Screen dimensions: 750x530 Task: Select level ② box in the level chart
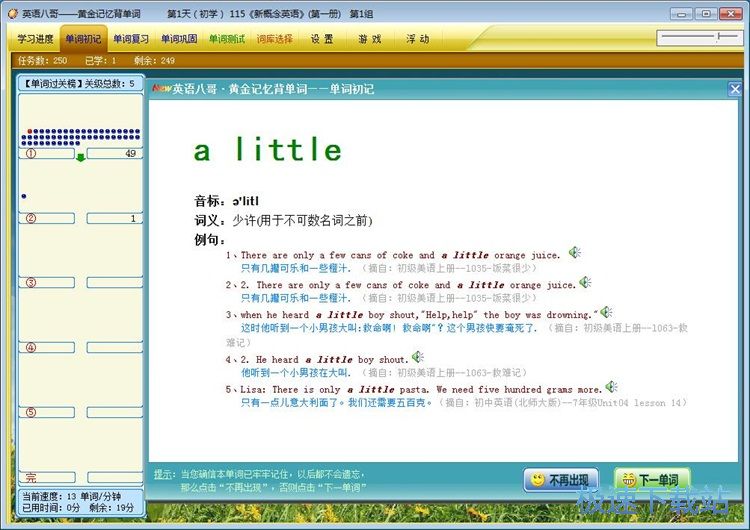click(x=47, y=218)
